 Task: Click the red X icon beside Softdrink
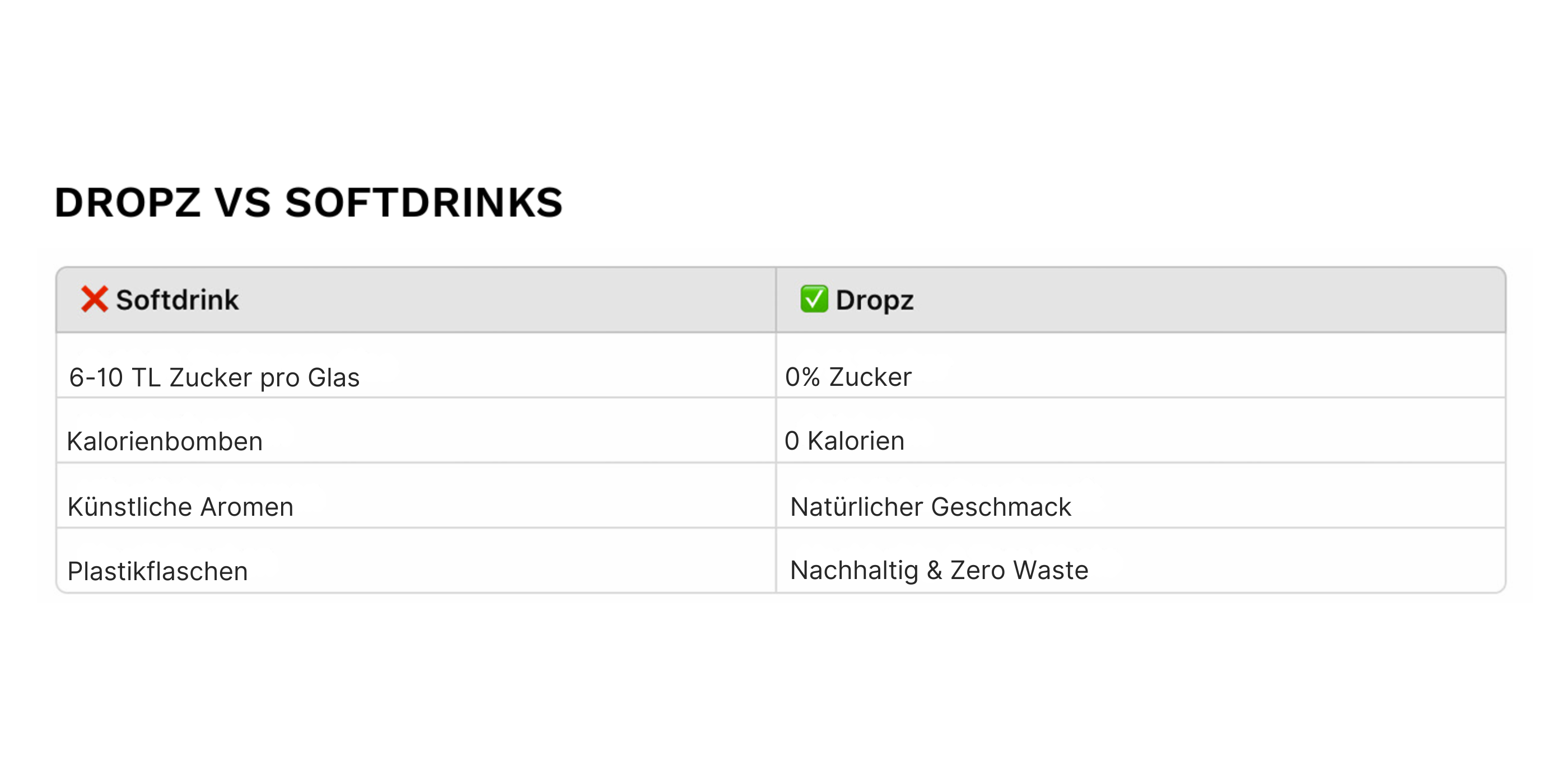[x=94, y=300]
